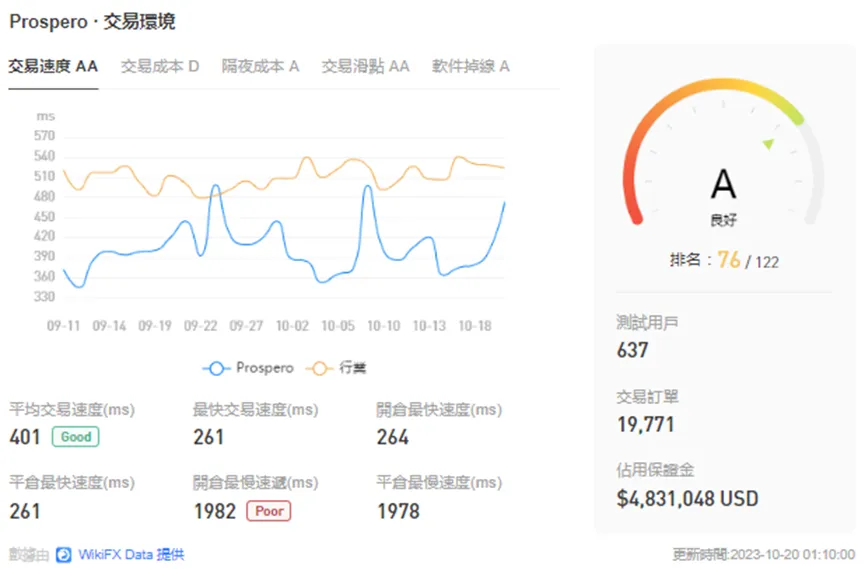865x569 pixels.
Task: Click the 10-18 date on chart axis
Action: (x=475, y=326)
